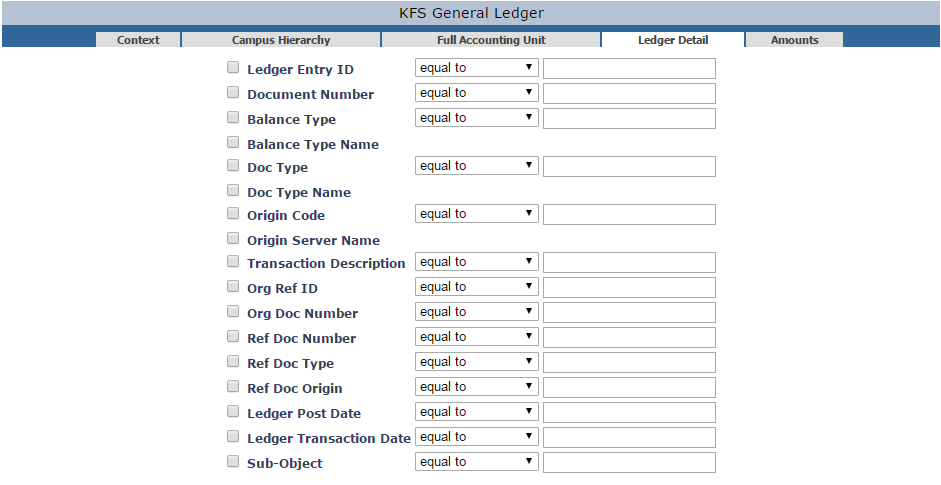The height and width of the screenshot is (485, 941).
Task: Toggle the Org Ref ID checkbox
Action: coord(233,286)
